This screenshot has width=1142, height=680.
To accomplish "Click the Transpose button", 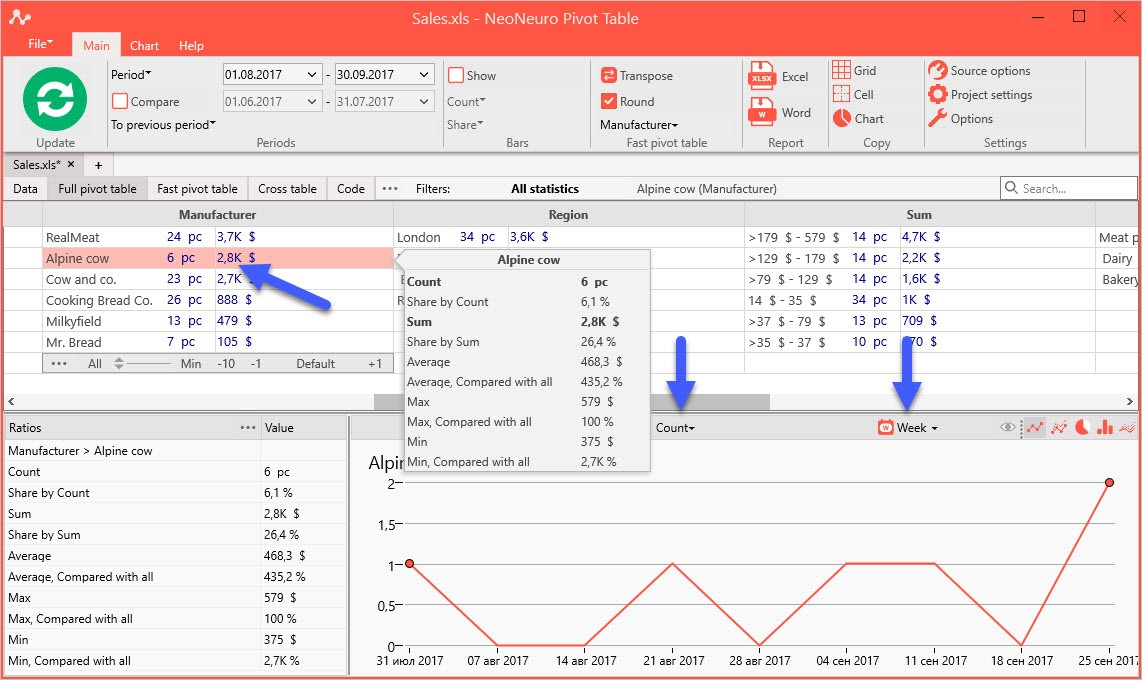I will pyautogui.click(x=637, y=76).
